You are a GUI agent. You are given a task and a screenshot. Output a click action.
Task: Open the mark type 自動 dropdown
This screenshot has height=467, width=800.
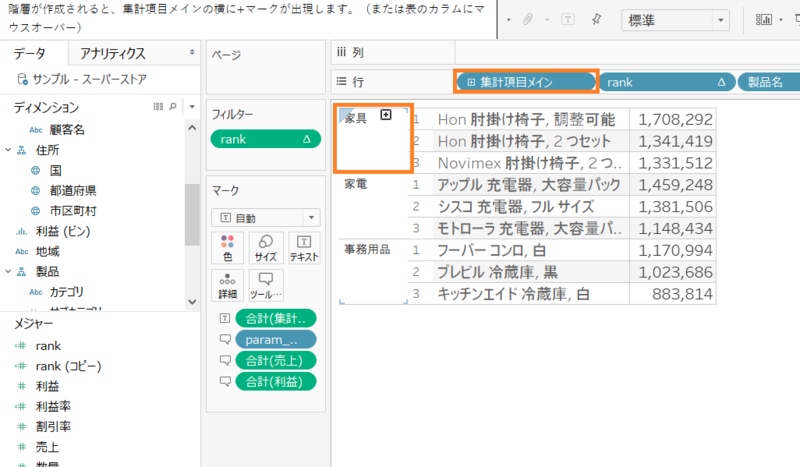266,218
